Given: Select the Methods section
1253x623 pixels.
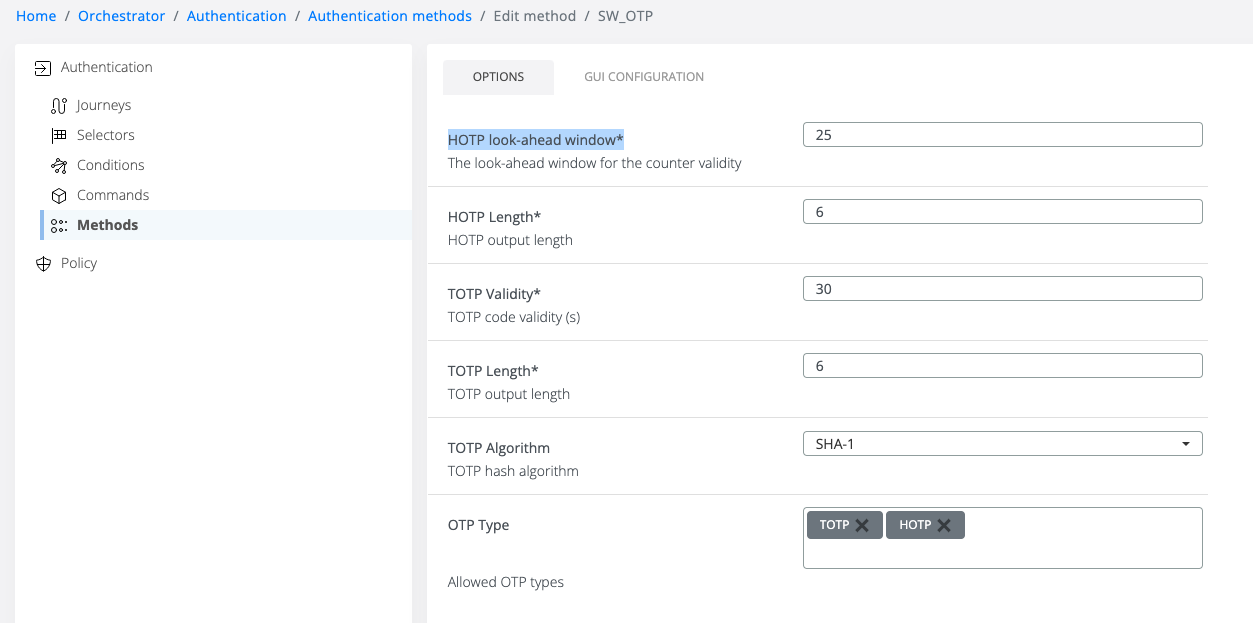Looking at the screenshot, I should 107,225.
